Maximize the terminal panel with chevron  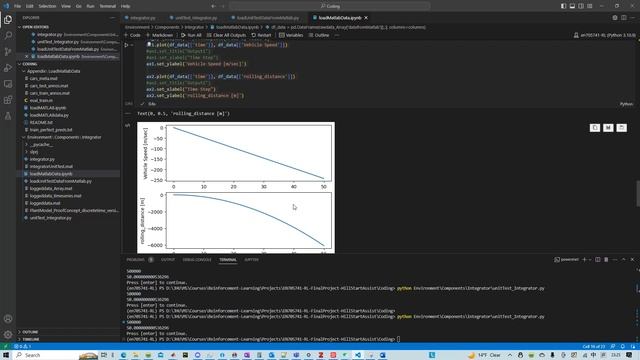pyautogui.click(x=624, y=260)
